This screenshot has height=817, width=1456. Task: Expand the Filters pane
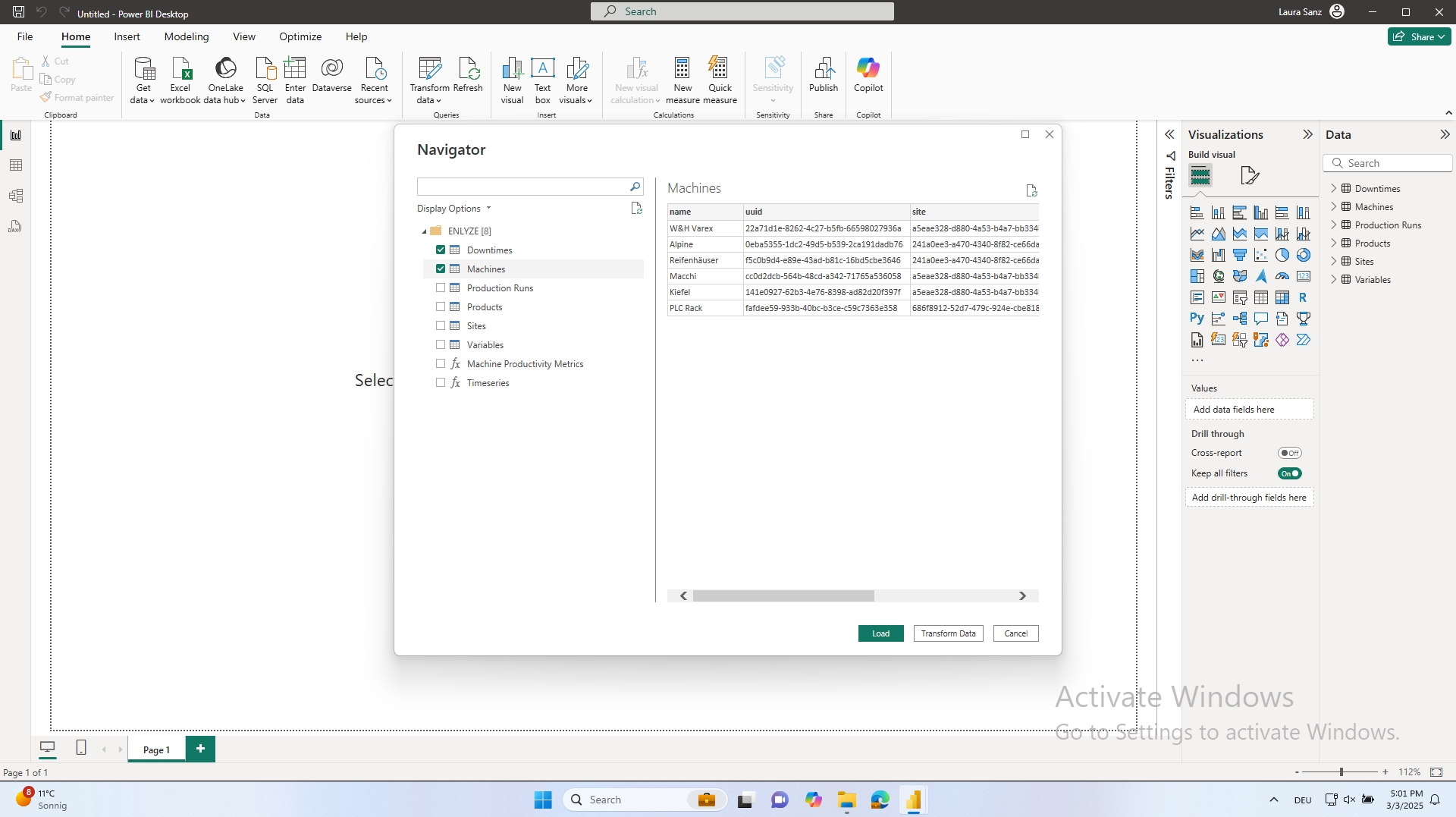click(1169, 134)
